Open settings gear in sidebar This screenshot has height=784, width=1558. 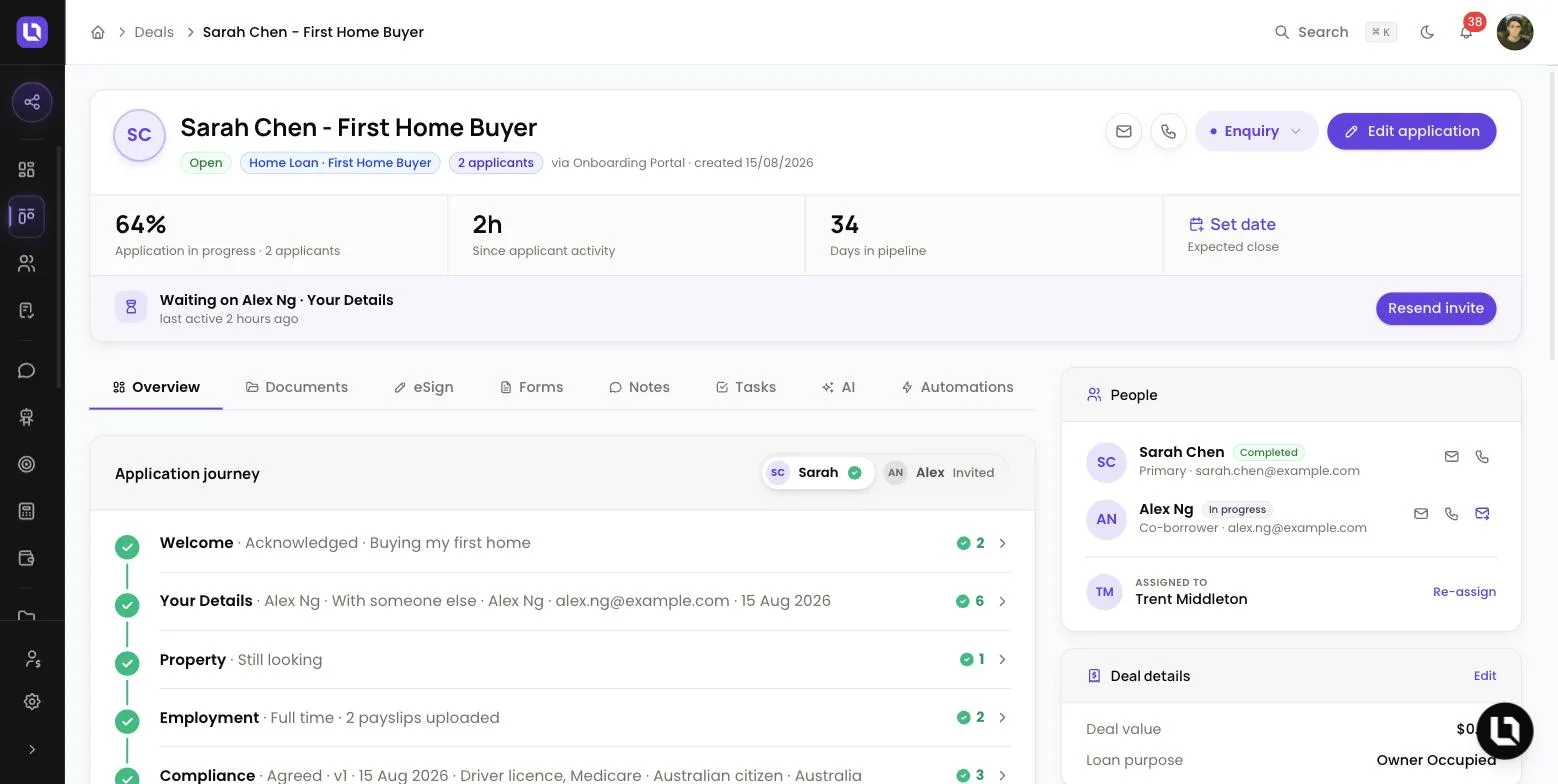tap(32, 702)
